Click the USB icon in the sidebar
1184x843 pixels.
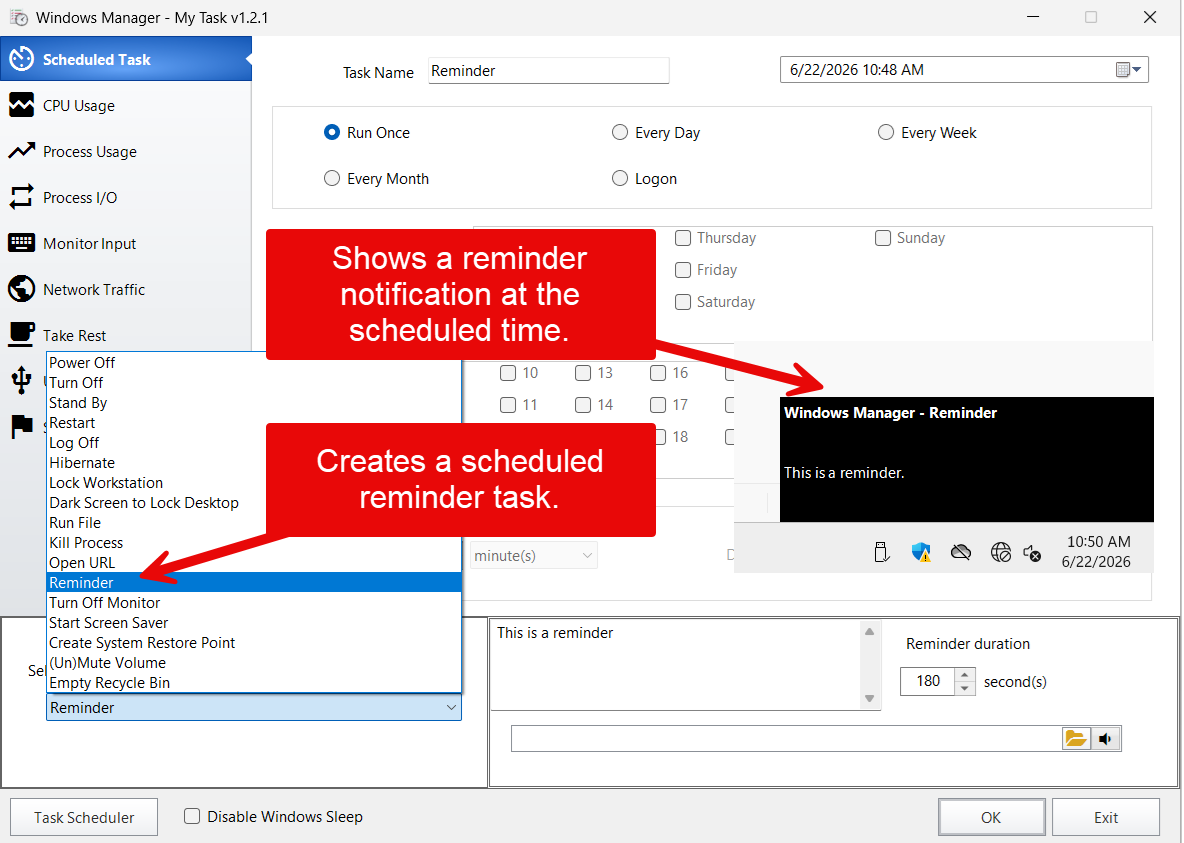pos(21,380)
